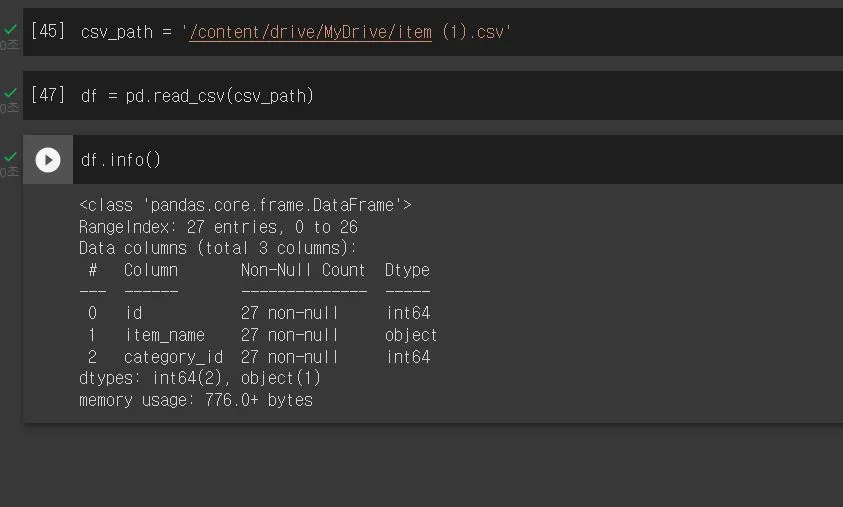
Task: Click the Non-Null Count header in output
Action: click(303, 270)
